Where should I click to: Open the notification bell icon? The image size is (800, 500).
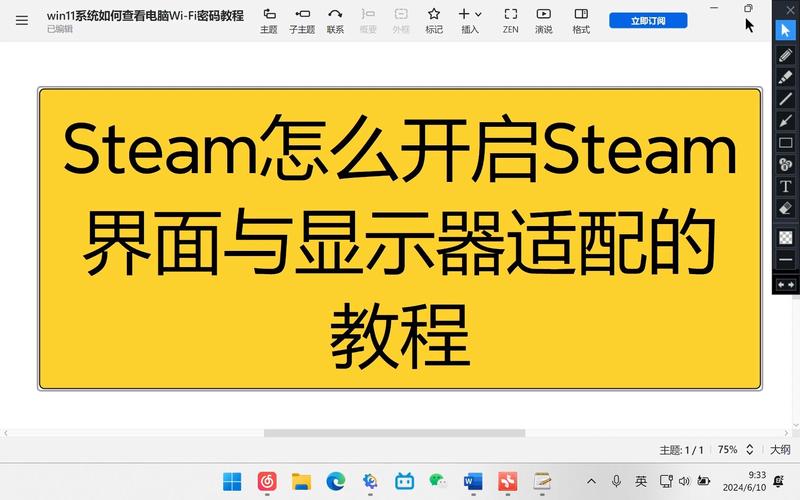click(779, 481)
